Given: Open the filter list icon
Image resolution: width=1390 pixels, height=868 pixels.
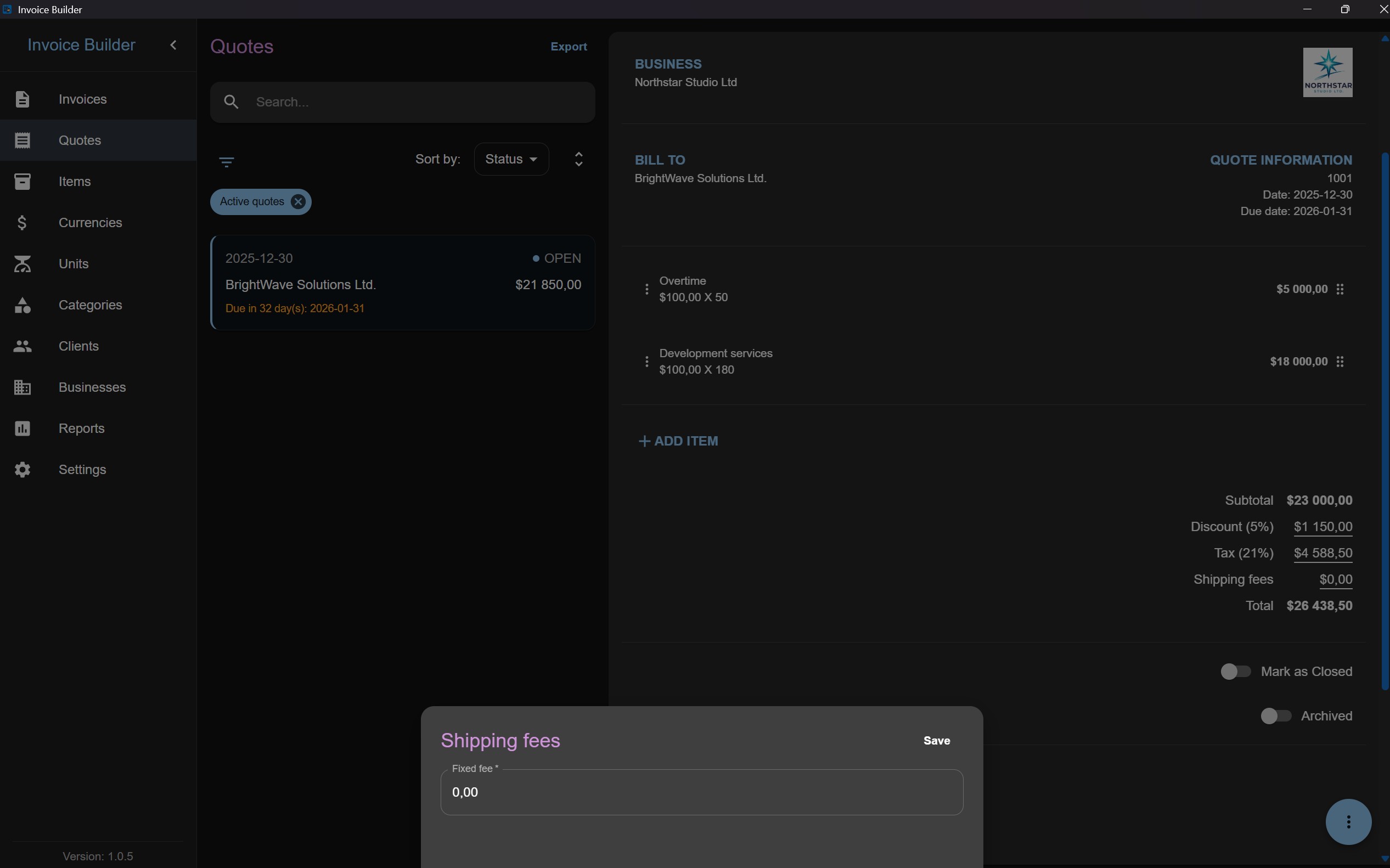Looking at the screenshot, I should [227, 162].
